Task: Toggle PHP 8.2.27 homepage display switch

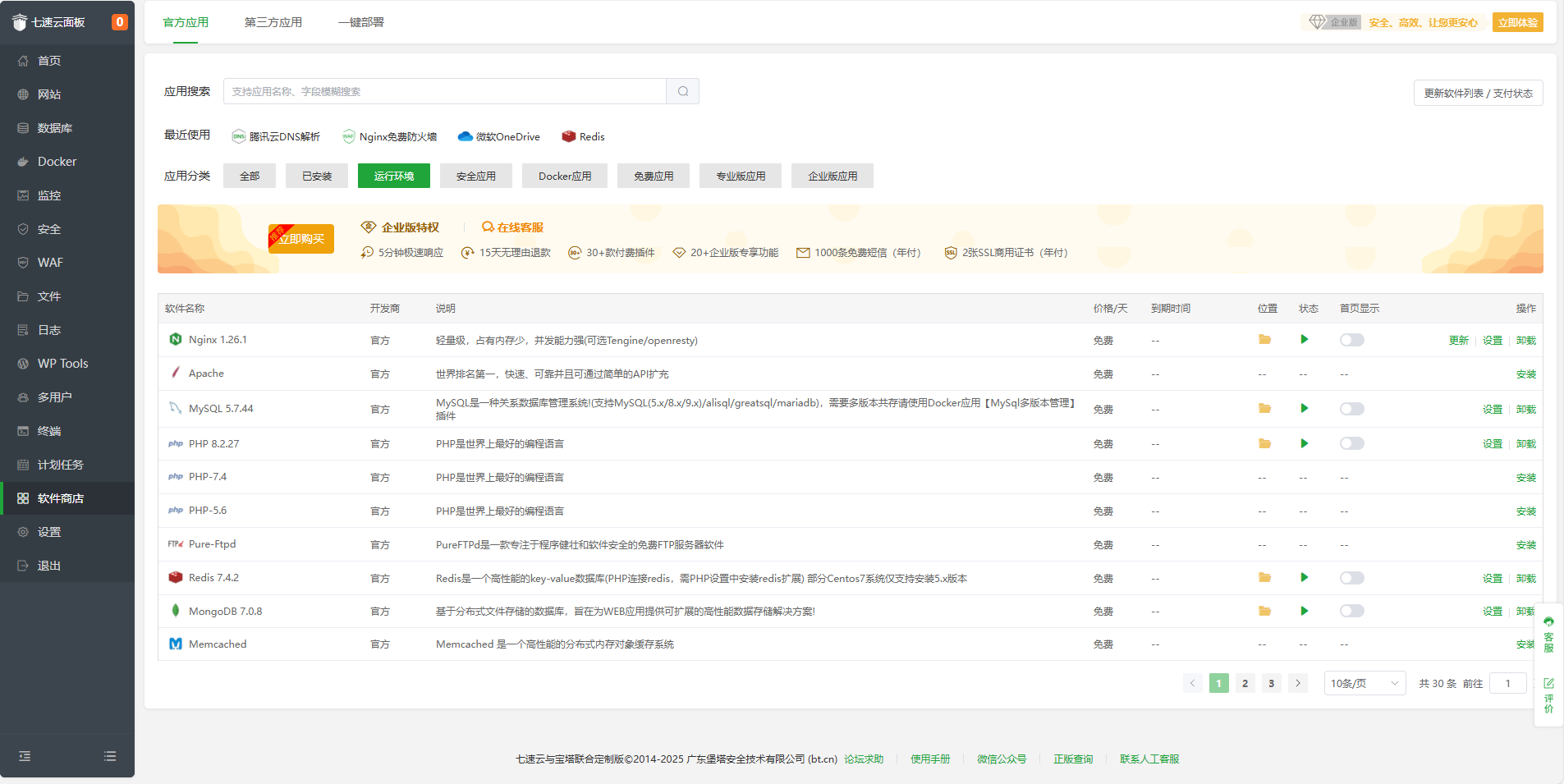Action: tap(1352, 443)
